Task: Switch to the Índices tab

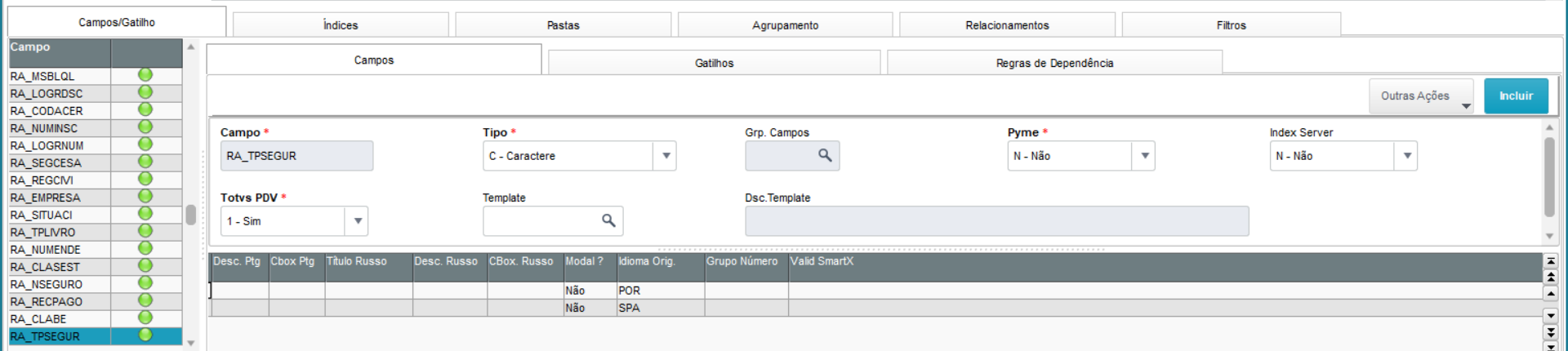Action: (x=341, y=25)
